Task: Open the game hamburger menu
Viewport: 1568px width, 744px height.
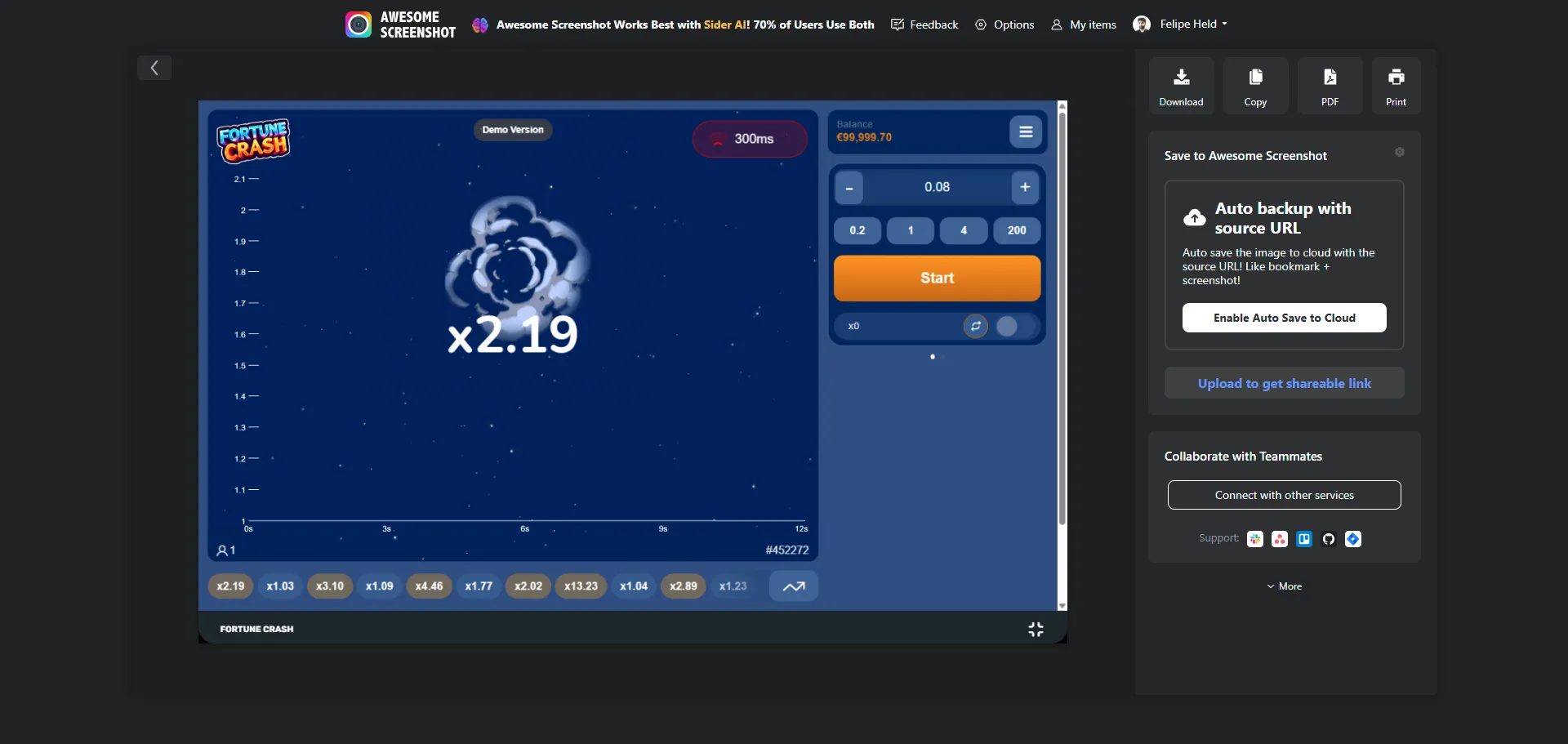Action: [1026, 131]
